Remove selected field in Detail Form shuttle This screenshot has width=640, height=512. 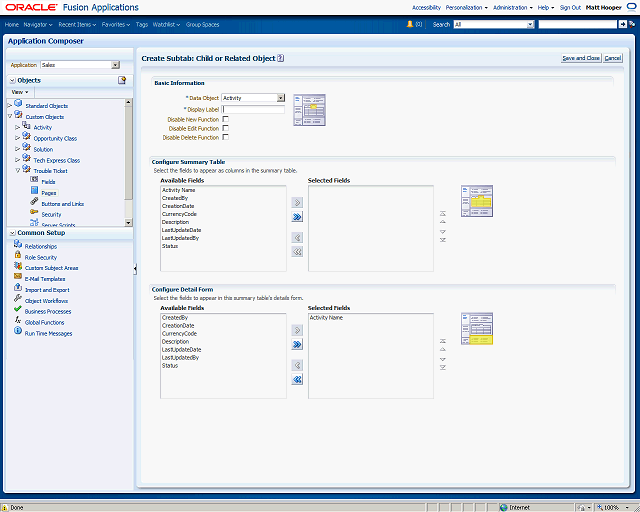[297, 365]
